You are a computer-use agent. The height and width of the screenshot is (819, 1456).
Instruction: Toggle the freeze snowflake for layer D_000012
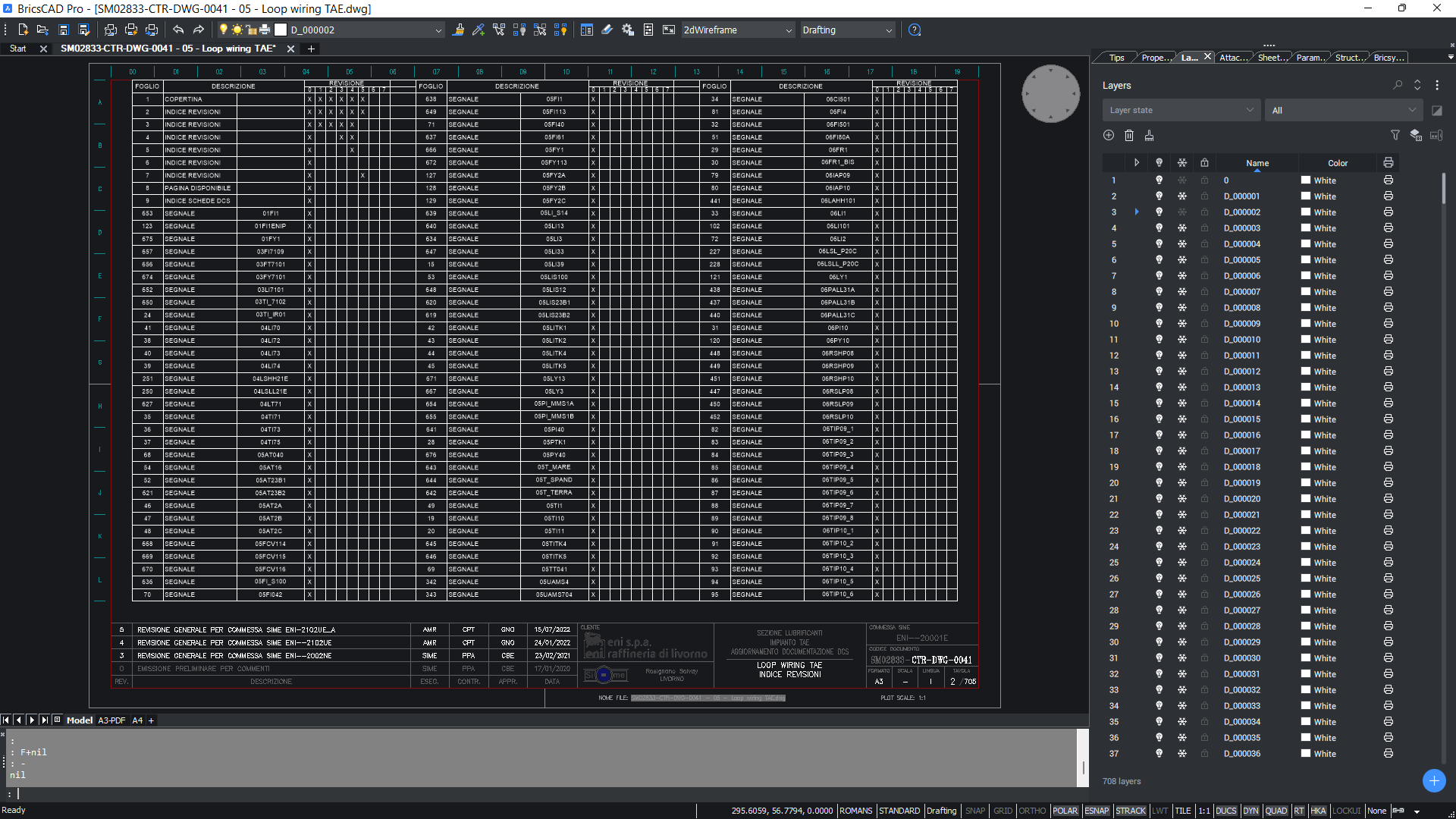point(1181,372)
